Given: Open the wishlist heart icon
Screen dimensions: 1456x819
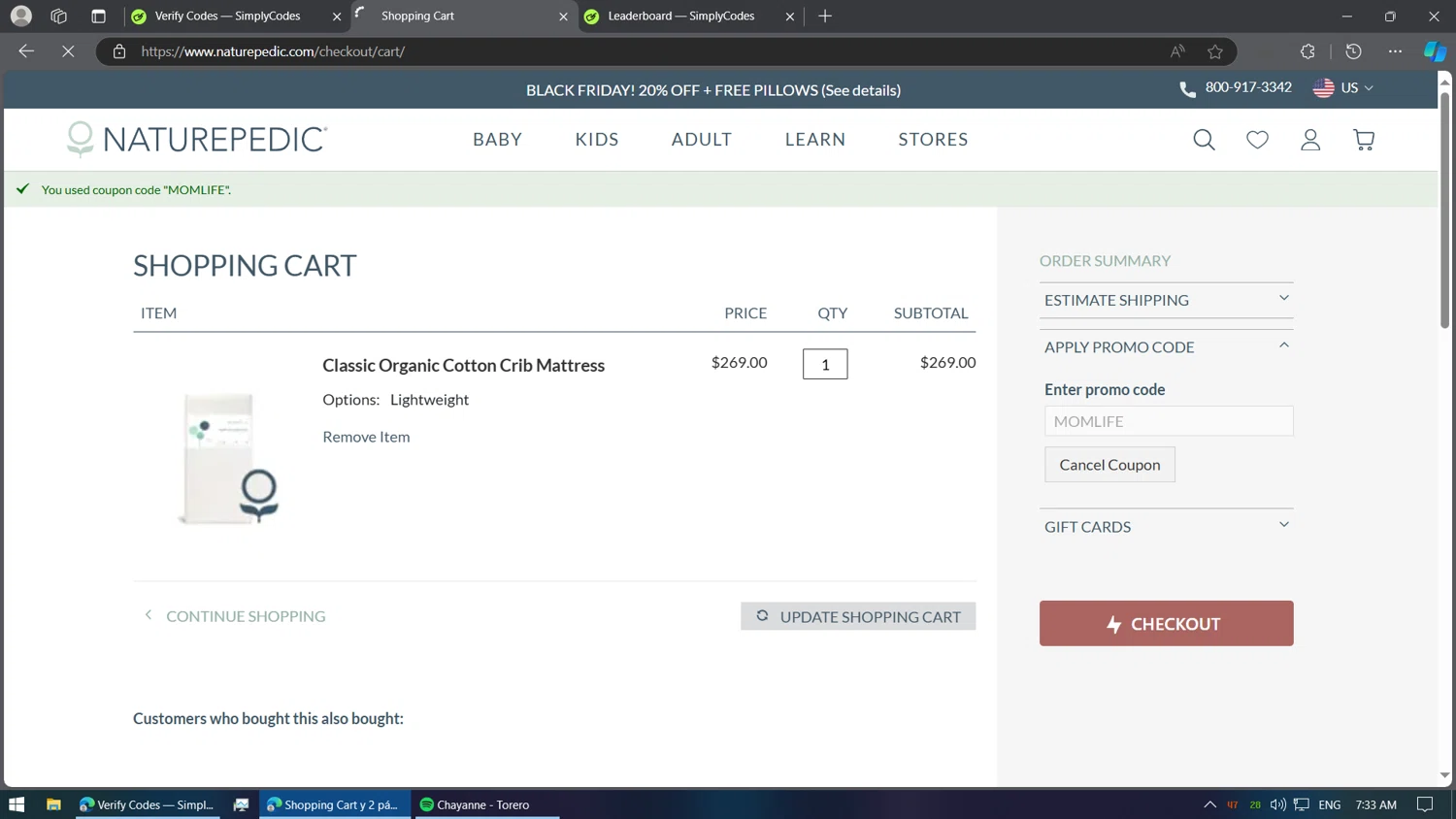Looking at the screenshot, I should 1257,140.
